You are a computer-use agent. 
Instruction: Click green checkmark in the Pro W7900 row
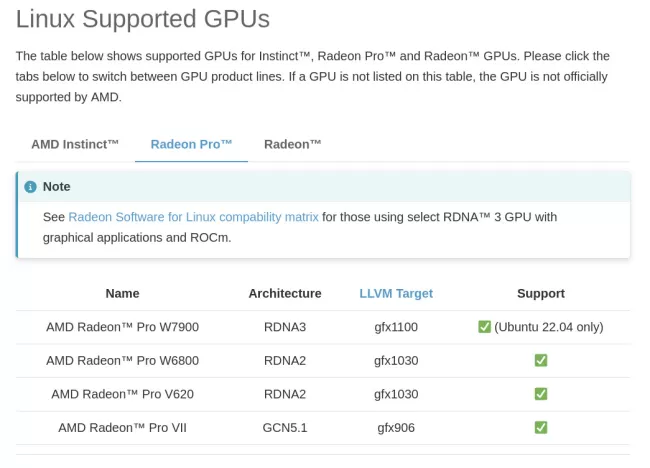point(484,327)
